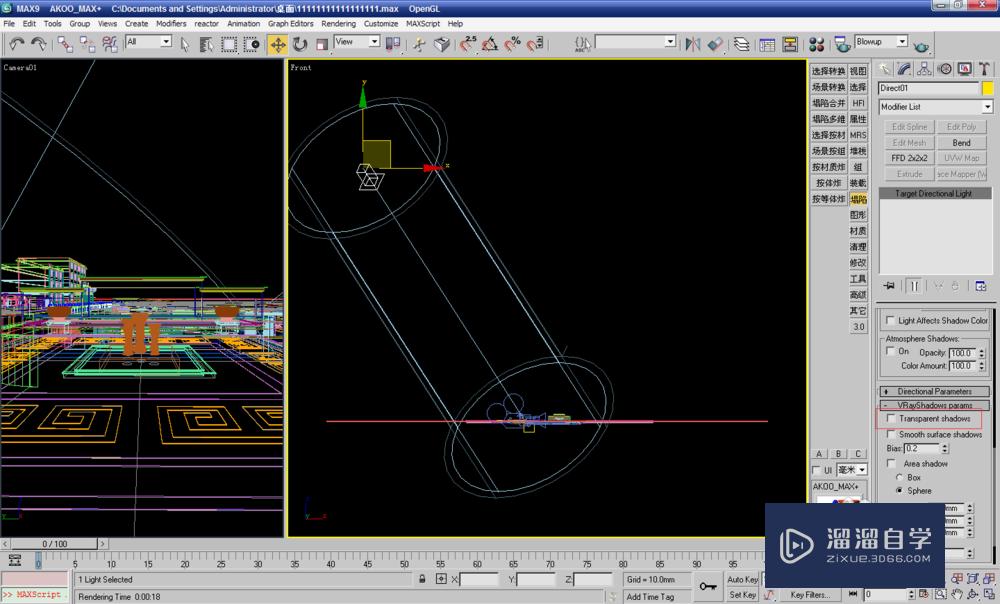Click the Undo arrow icon
The width and height of the screenshot is (1000, 604).
click(17, 43)
